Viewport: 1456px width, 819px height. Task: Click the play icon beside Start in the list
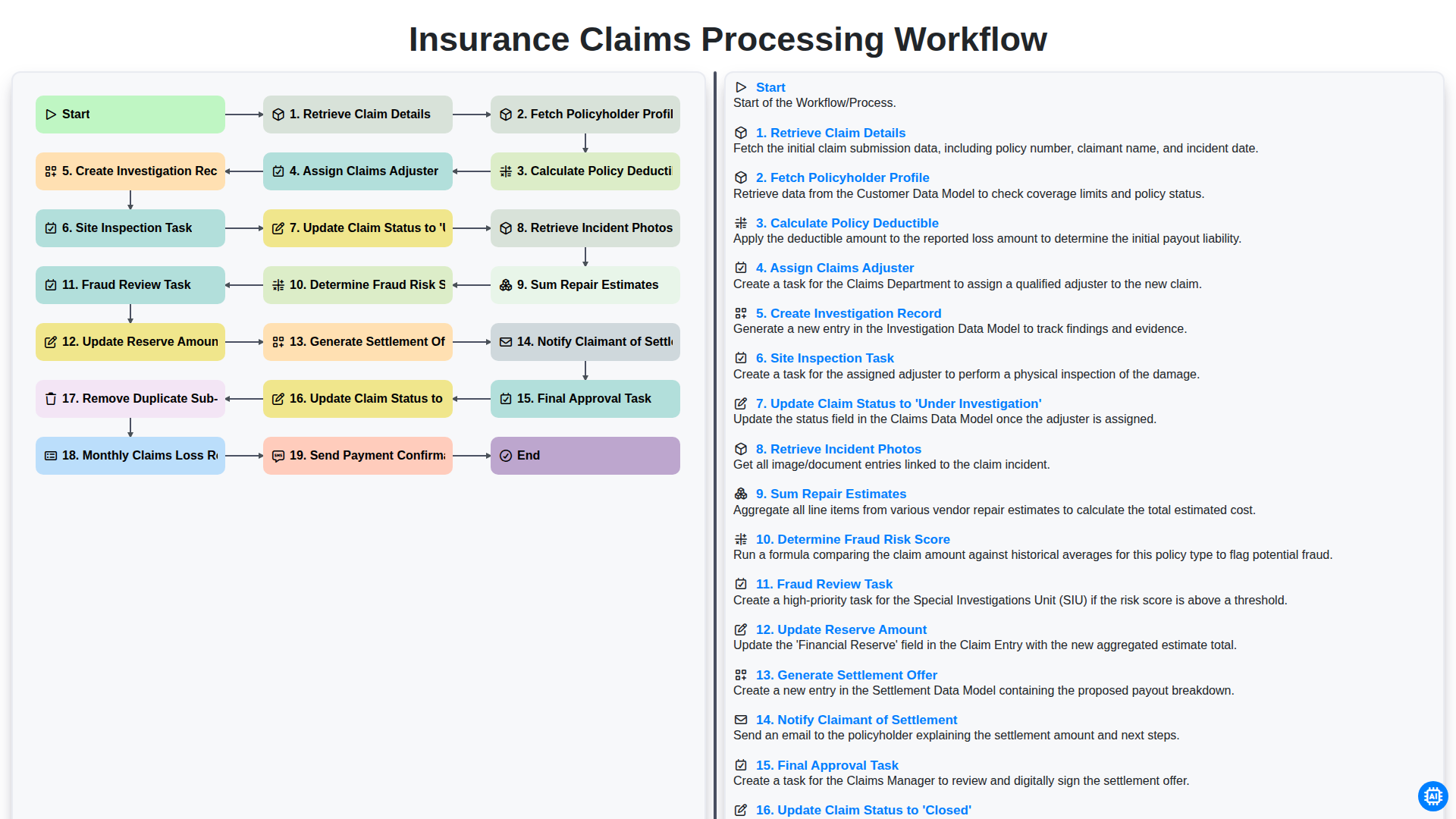point(741,87)
